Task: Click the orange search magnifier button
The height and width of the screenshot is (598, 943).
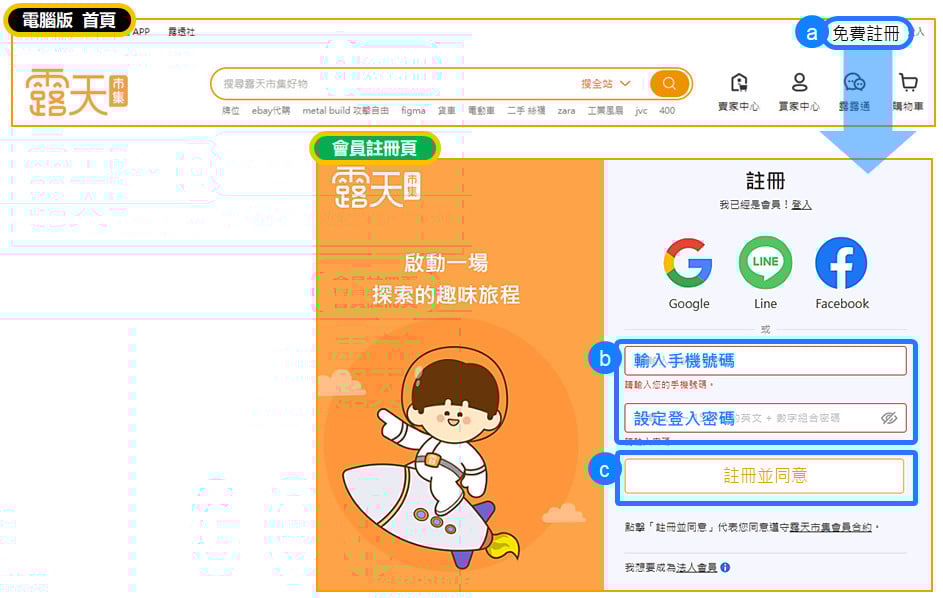Action: (669, 84)
